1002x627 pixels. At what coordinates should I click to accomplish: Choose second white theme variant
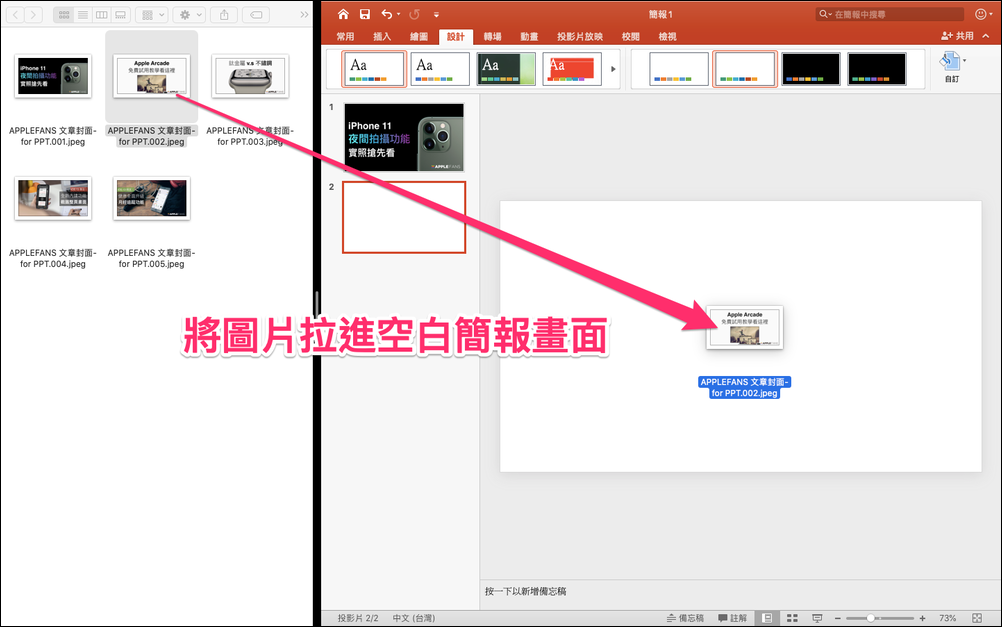[x=744, y=69]
